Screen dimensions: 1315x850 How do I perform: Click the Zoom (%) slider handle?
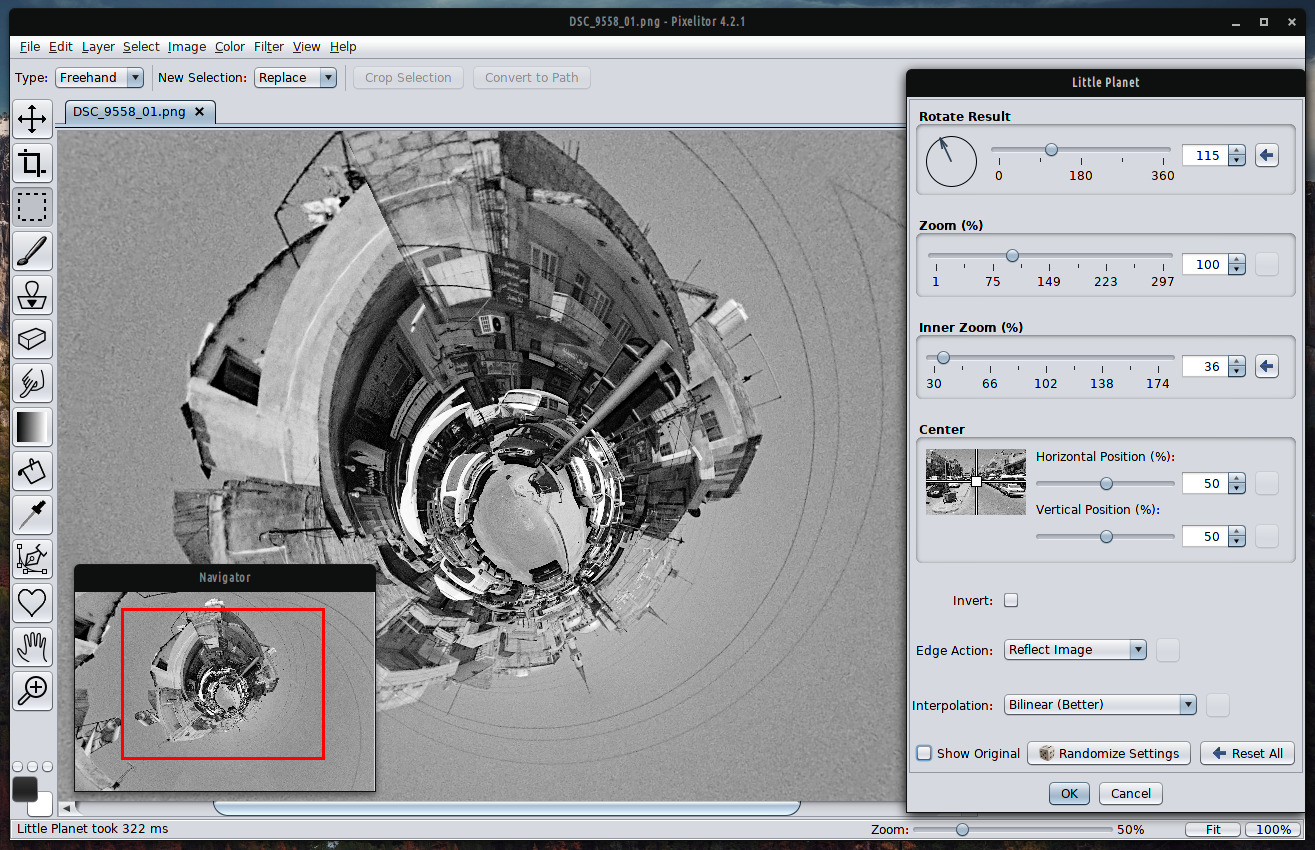pos(1012,256)
